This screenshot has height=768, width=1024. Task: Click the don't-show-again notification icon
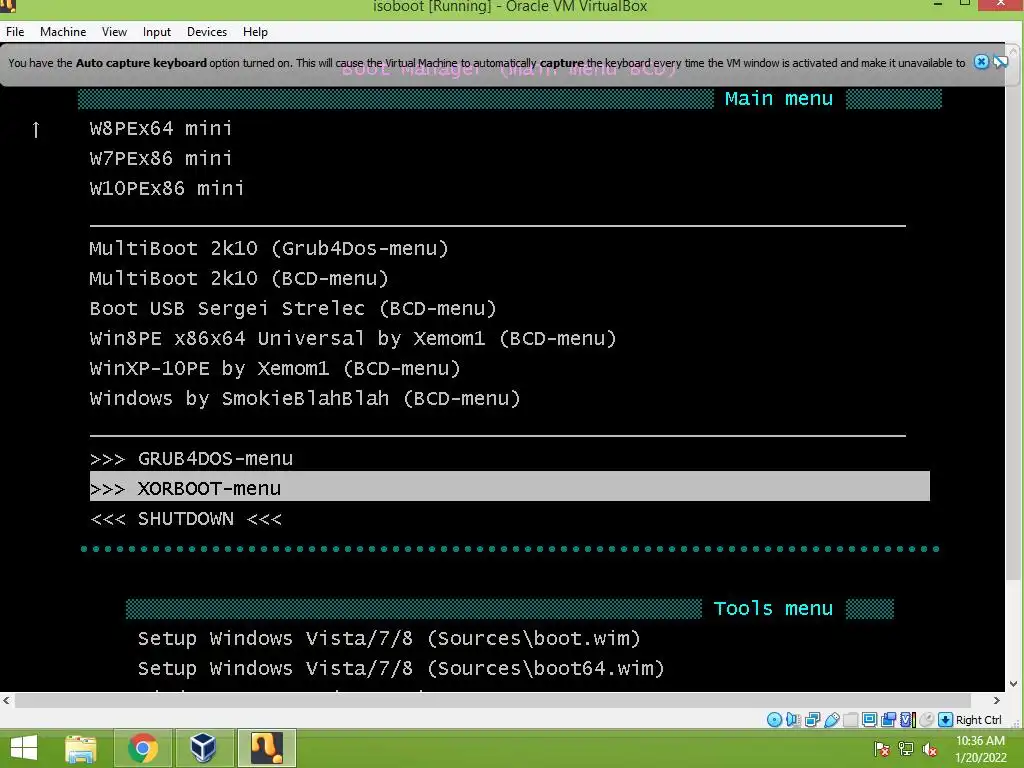1000,62
